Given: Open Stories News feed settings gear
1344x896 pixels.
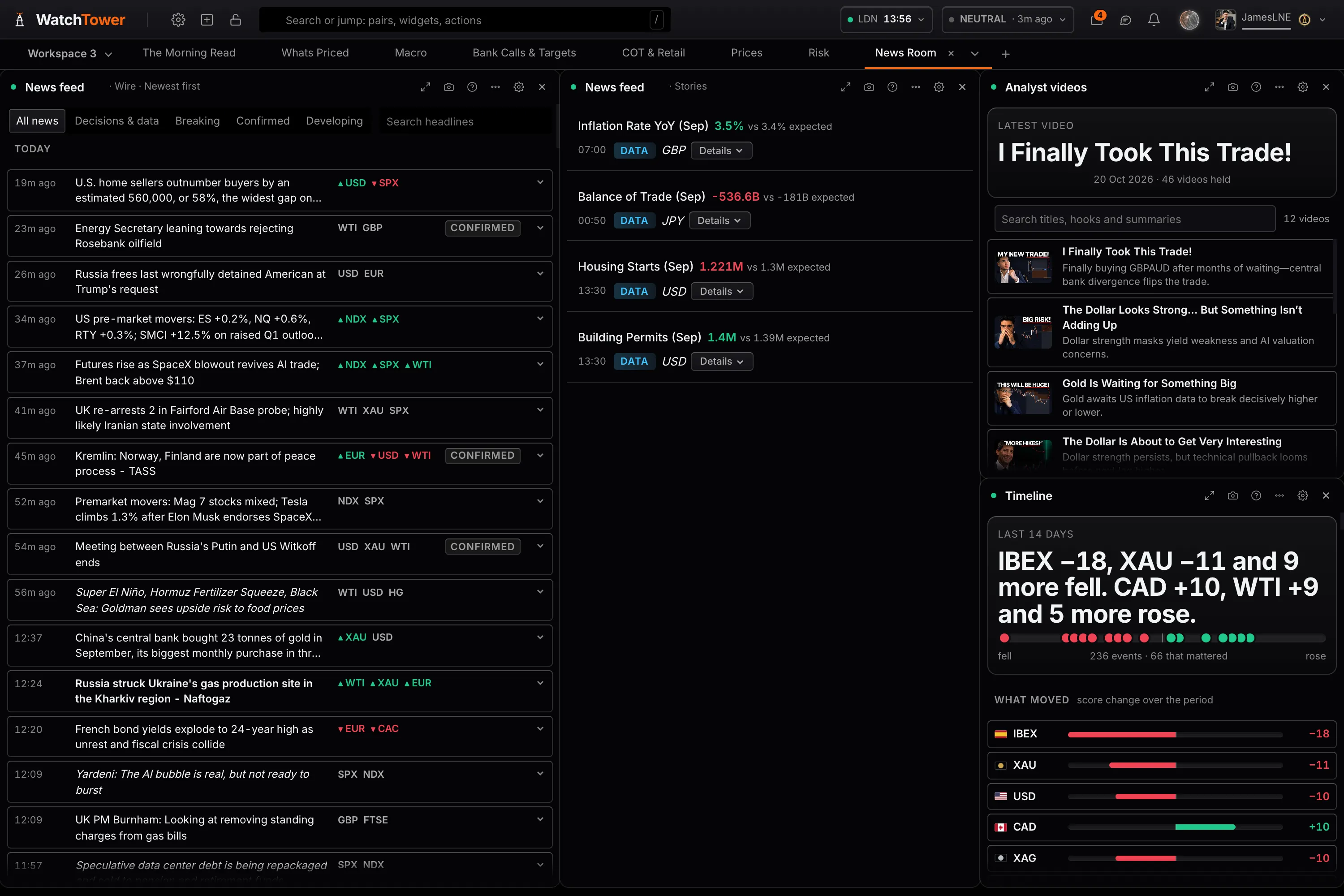Looking at the screenshot, I should (x=939, y=87).
